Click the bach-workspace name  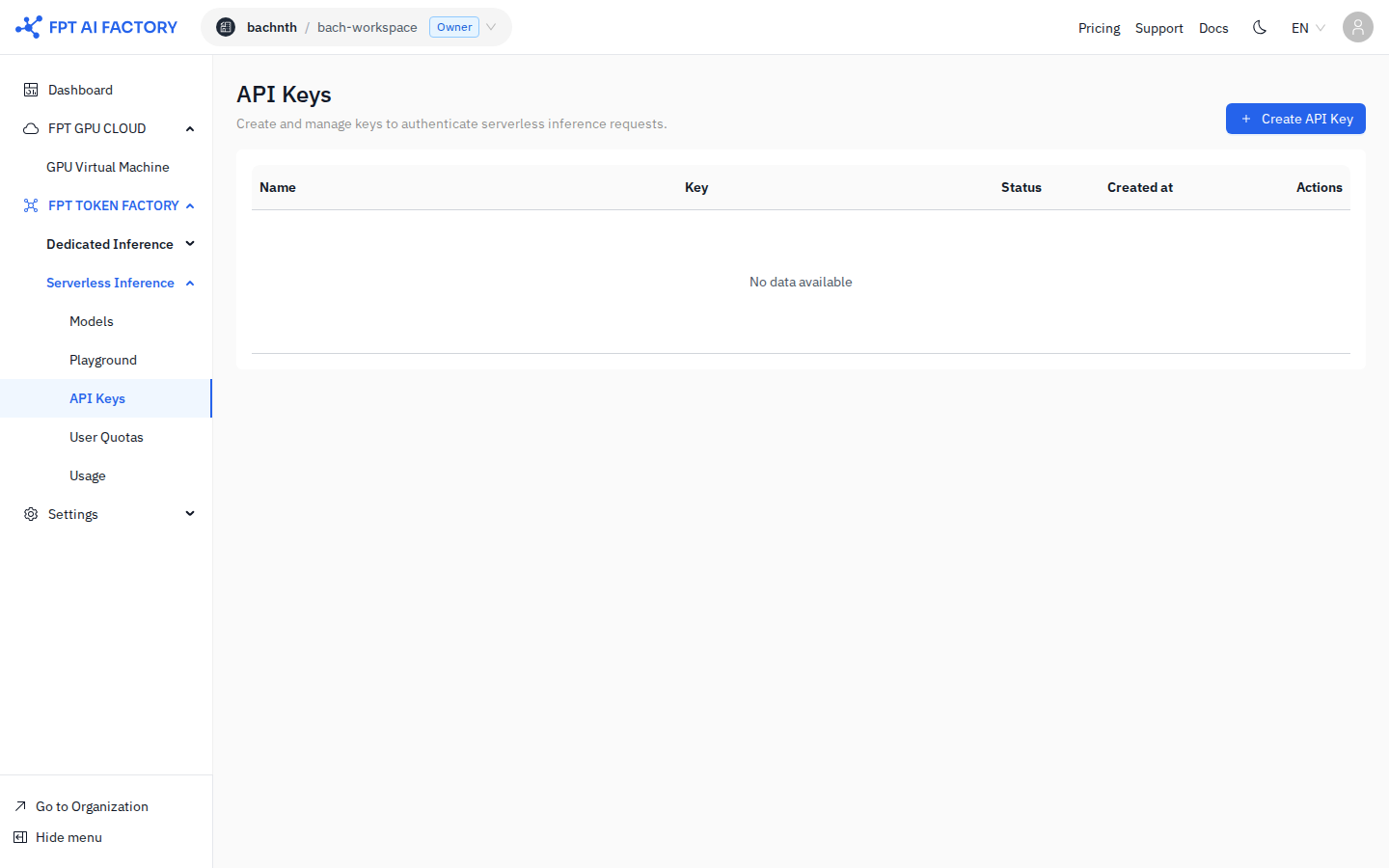pyautogui.click(x=368, y=27)
